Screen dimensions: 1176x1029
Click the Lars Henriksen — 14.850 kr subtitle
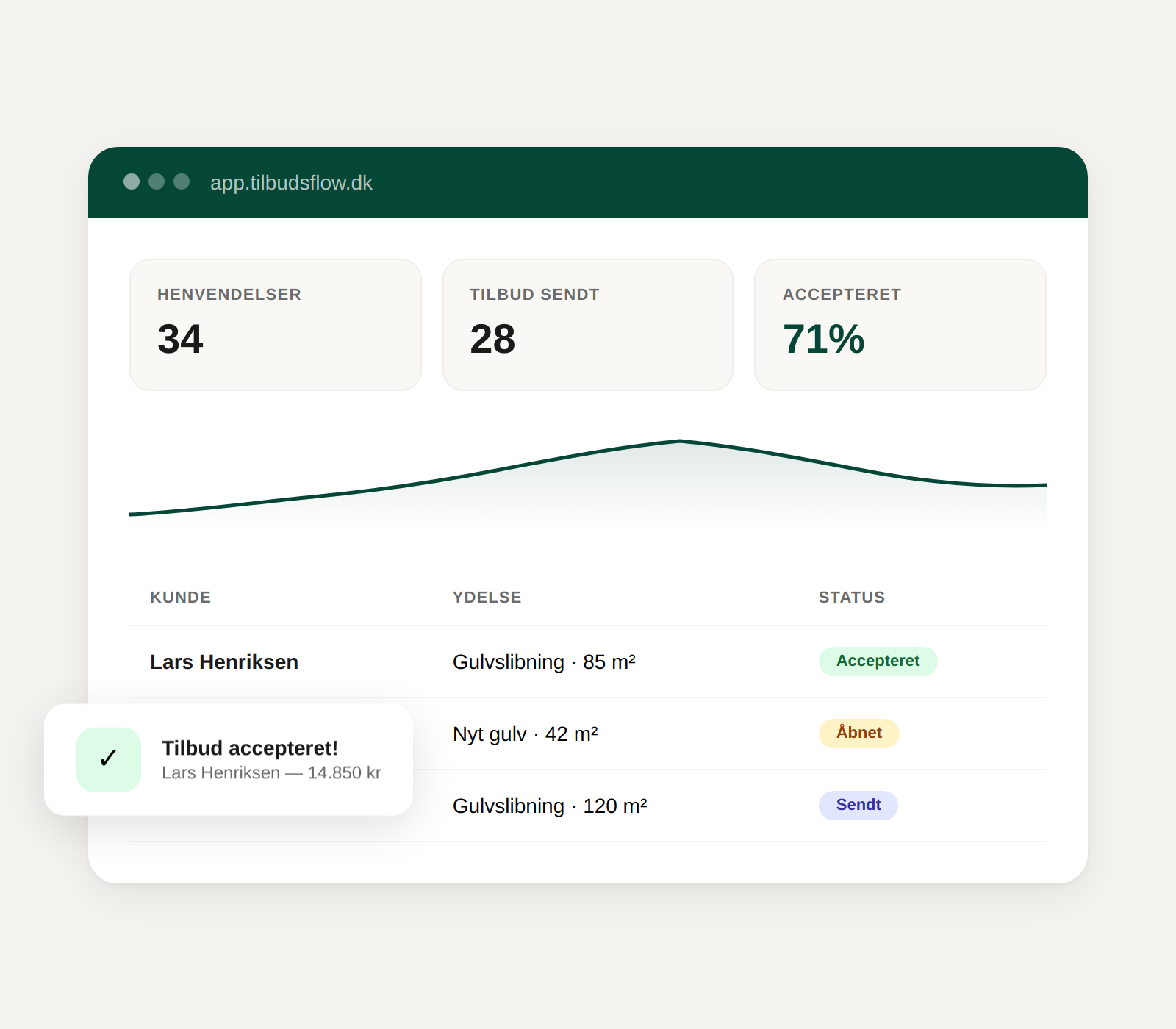pyautogui.click(x=271, y=773)
